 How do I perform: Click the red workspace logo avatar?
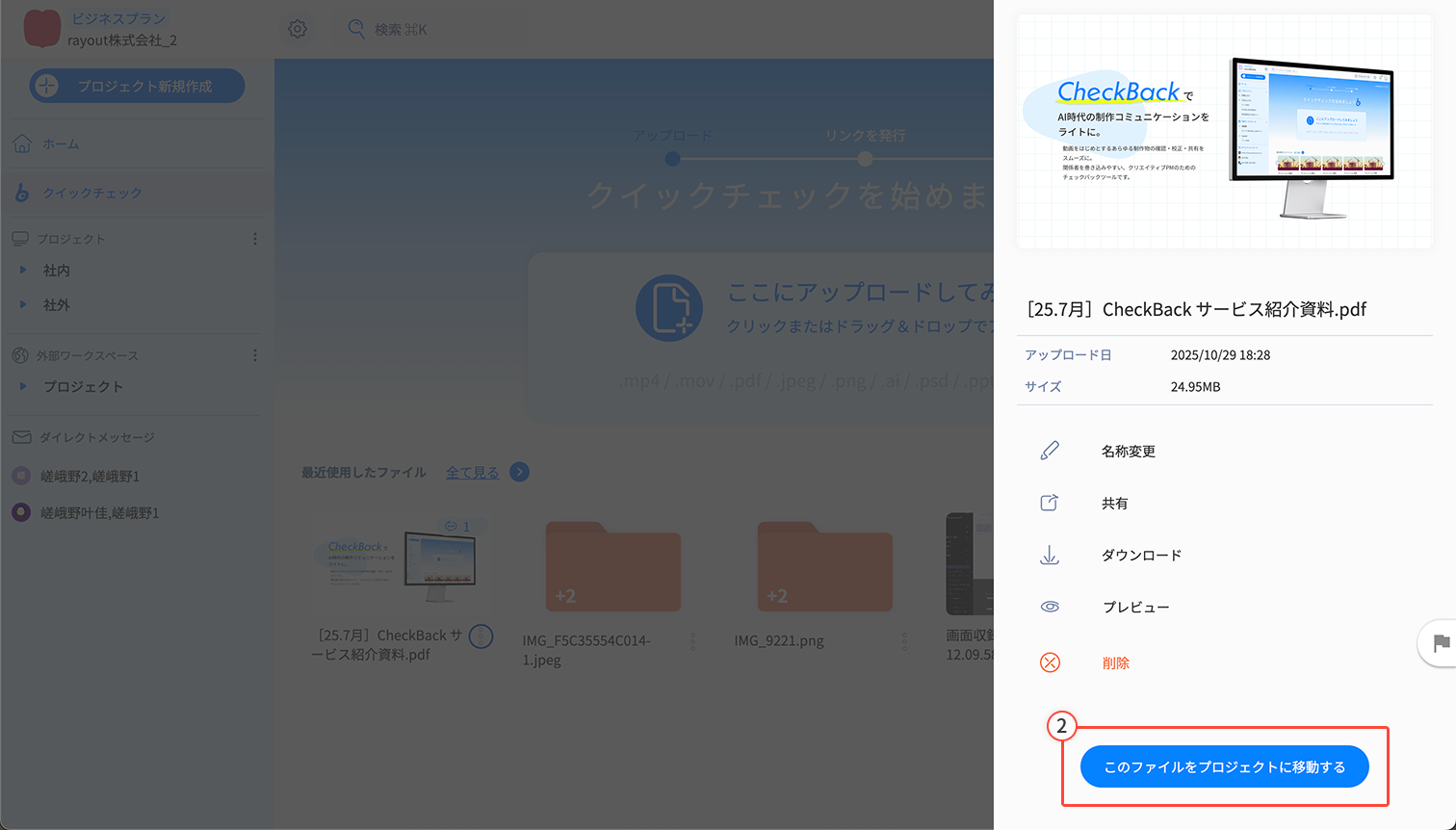[41, 29]
